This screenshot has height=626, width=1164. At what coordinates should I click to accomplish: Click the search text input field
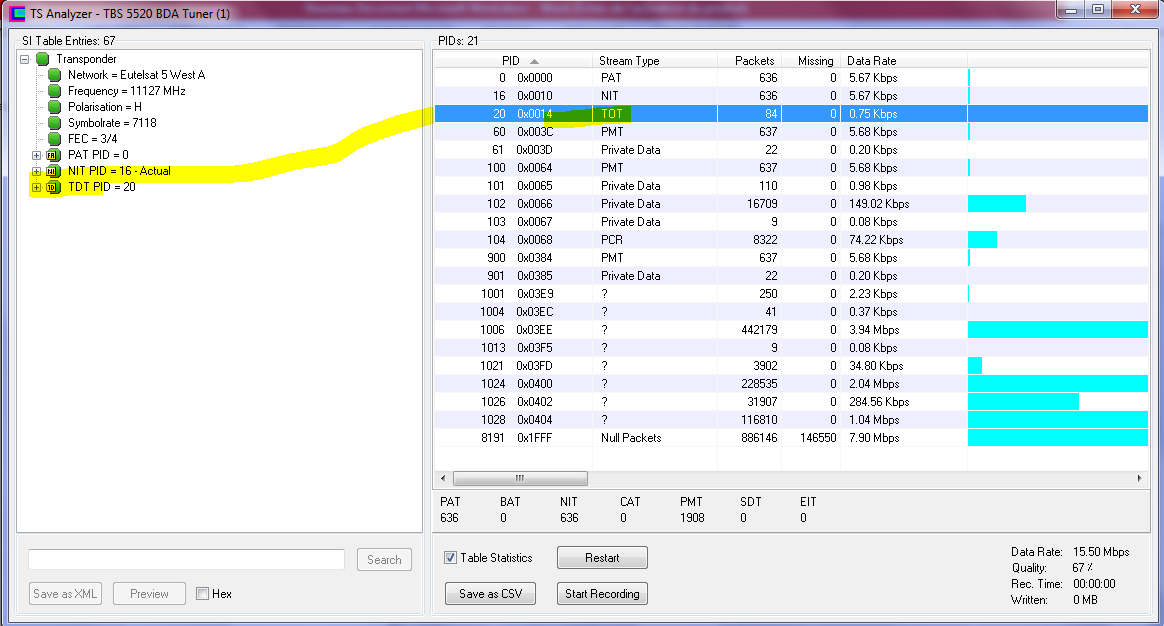186,560
